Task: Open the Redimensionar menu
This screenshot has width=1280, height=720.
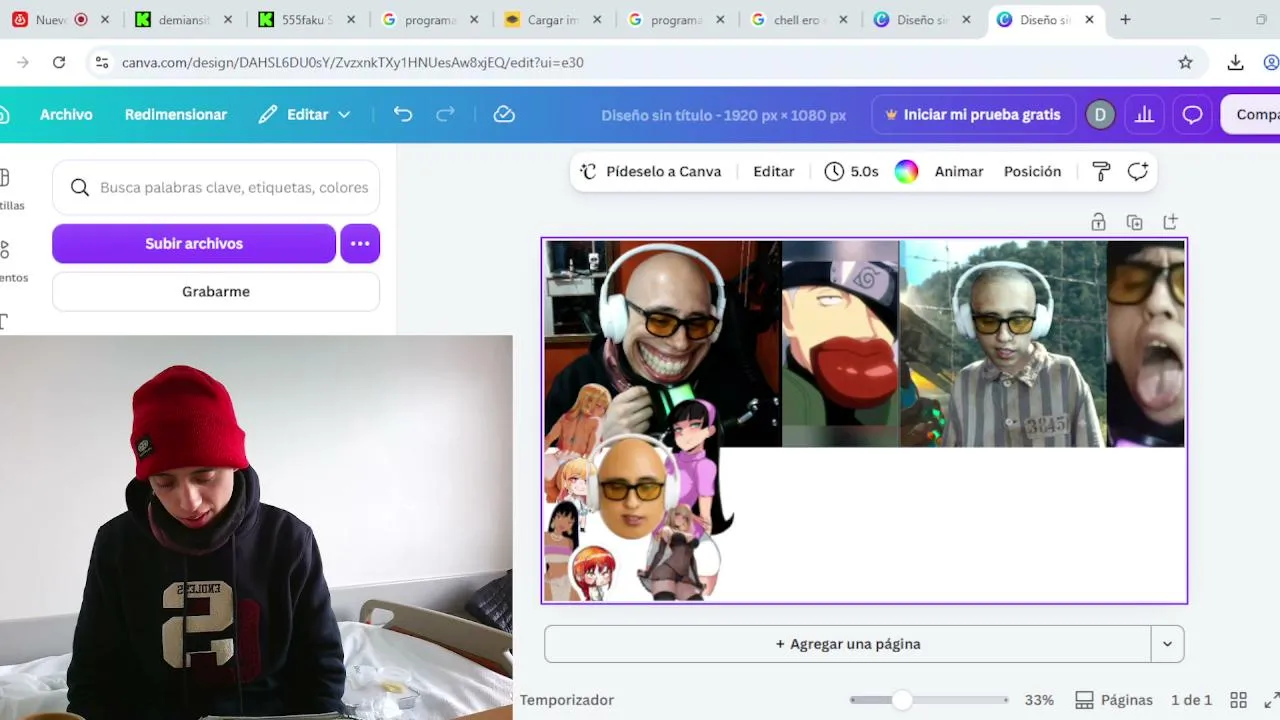Action: tap(176, 115)
